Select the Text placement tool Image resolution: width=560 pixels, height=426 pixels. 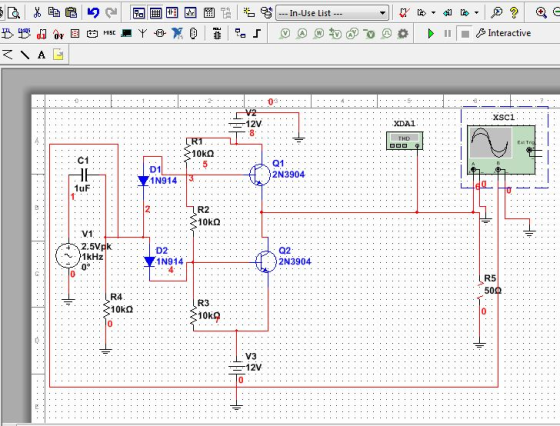coord(41,55)
